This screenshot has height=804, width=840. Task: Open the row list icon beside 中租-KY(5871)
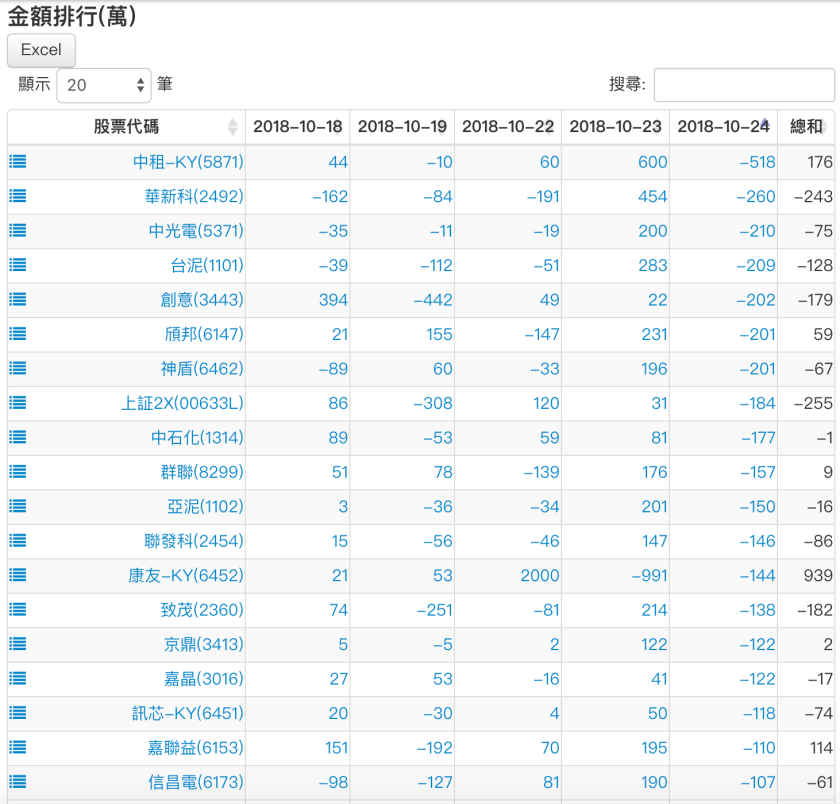pos(17,162)
